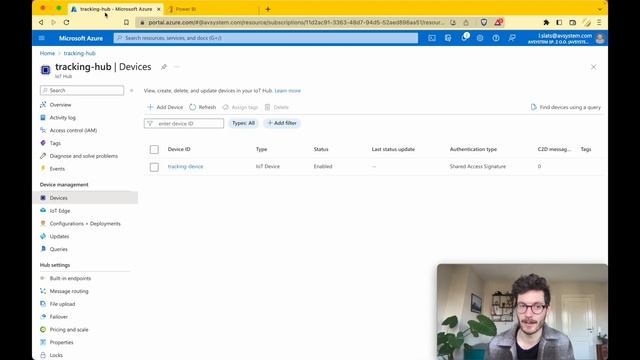Open a new browser tab
Viewport: 640px width, 360px height.
click(x=268, y=9)
